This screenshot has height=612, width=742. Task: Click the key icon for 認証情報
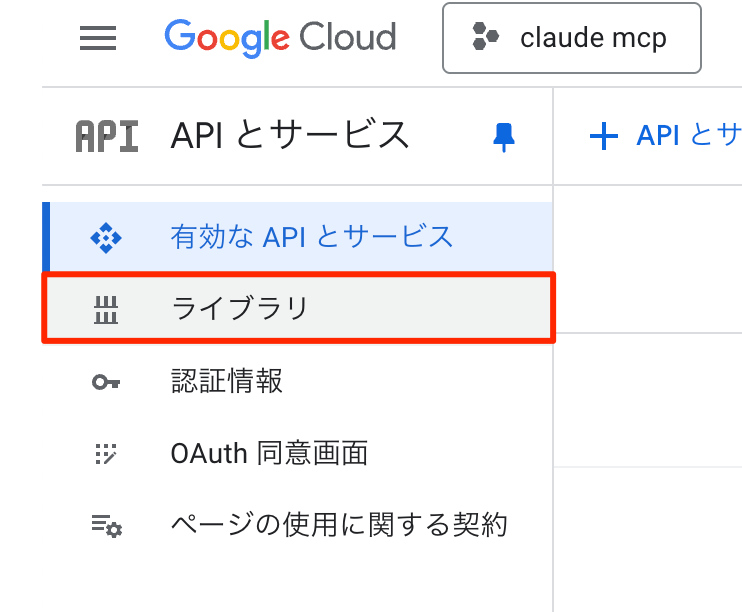tap(105, 381)
